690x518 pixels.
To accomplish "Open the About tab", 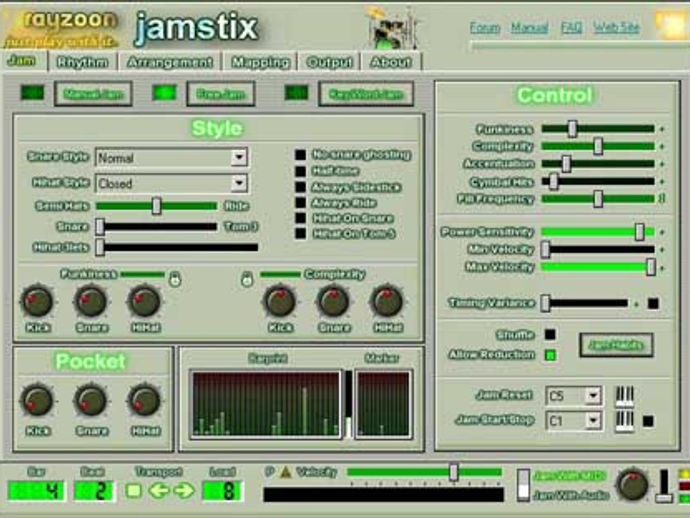I will (x=391, y=62).
